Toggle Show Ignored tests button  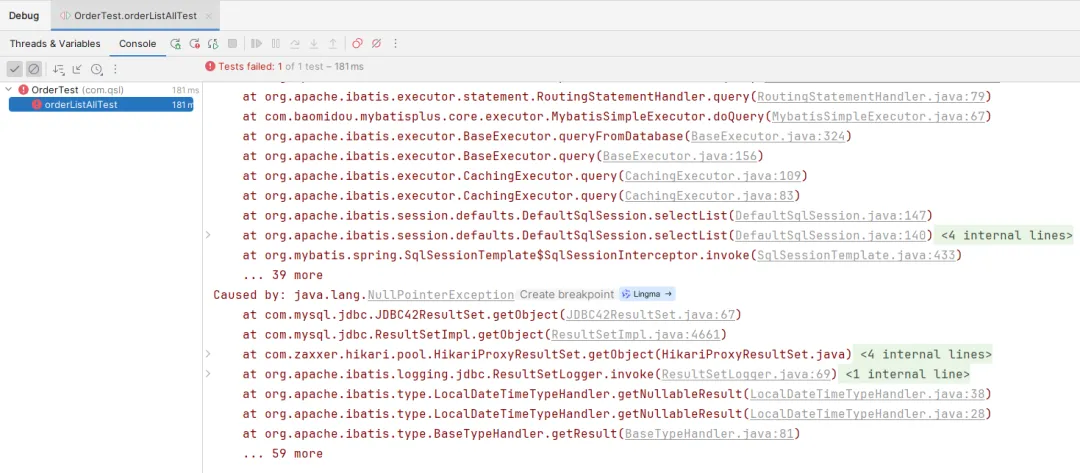pos(34,69)
